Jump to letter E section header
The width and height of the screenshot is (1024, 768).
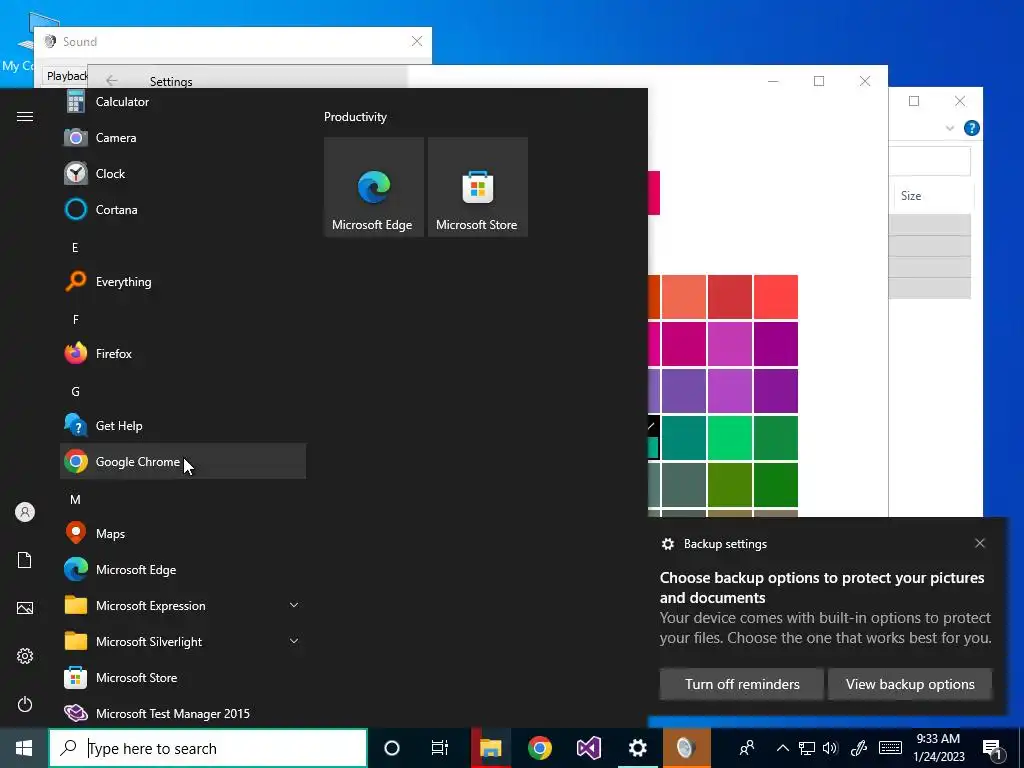(75, 248)
